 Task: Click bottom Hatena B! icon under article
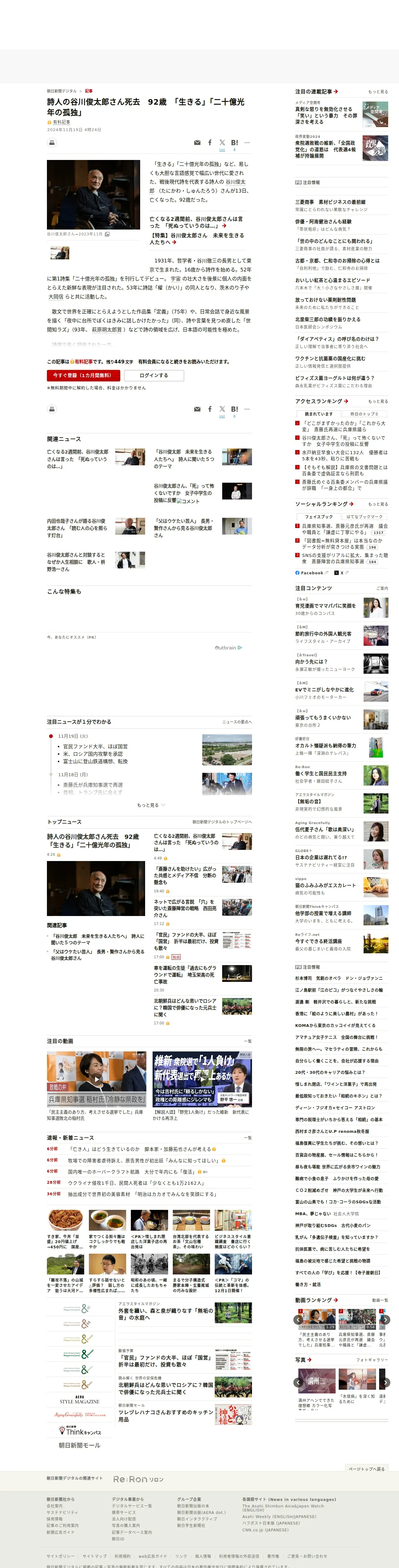click(x=235, y=410)
